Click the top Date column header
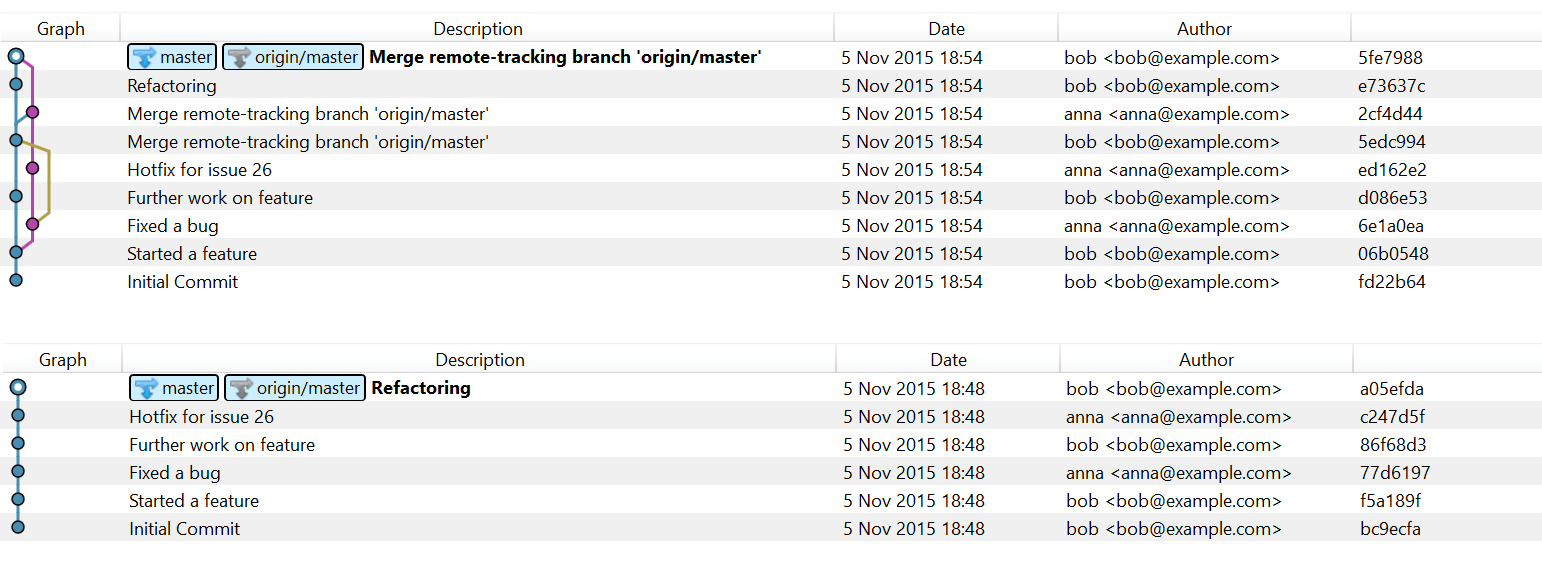The image size is (1542, 565). click(946, 29)
